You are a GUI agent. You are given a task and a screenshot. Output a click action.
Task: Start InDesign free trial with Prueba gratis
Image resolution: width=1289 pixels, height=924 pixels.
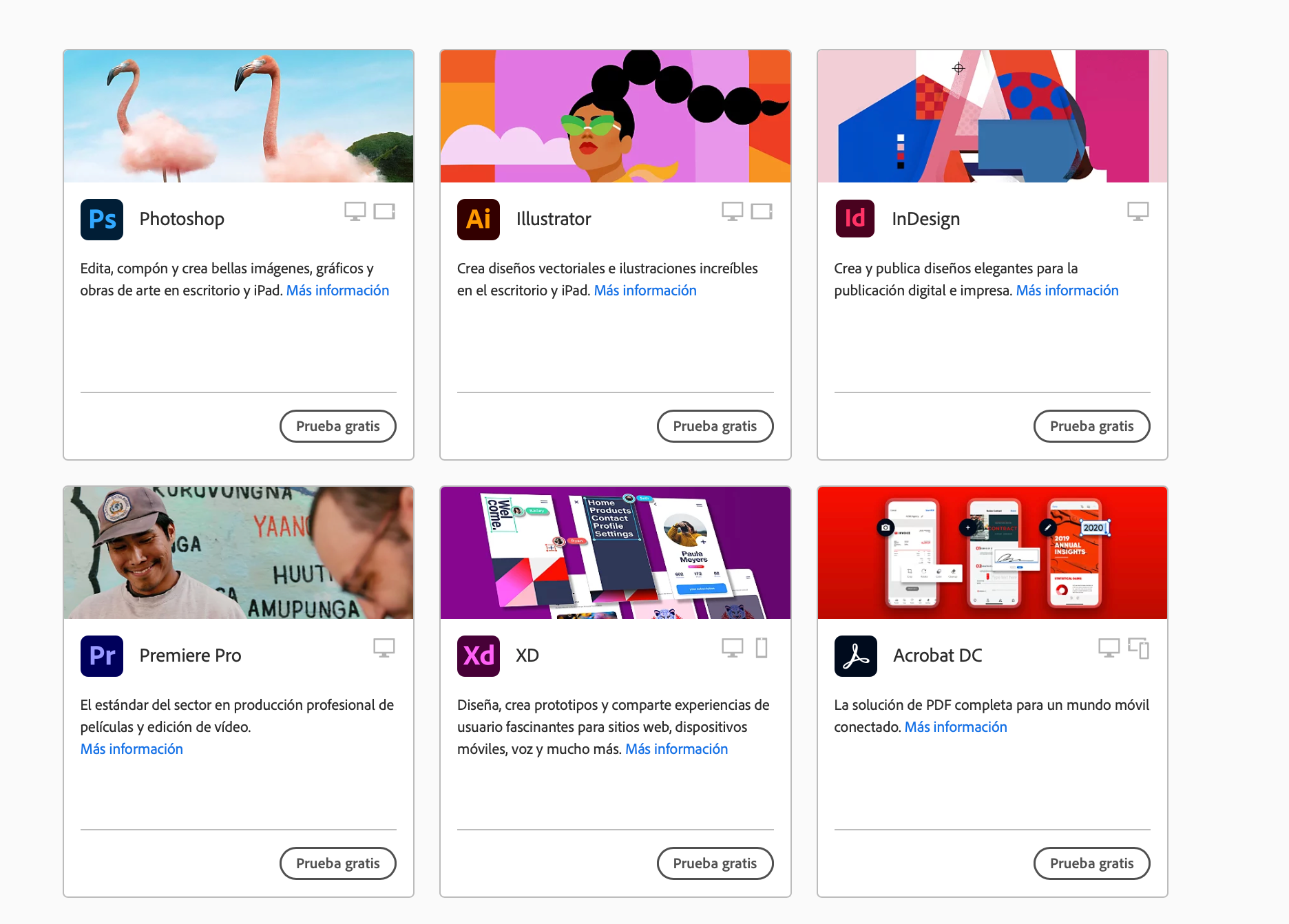(1092, 426)
